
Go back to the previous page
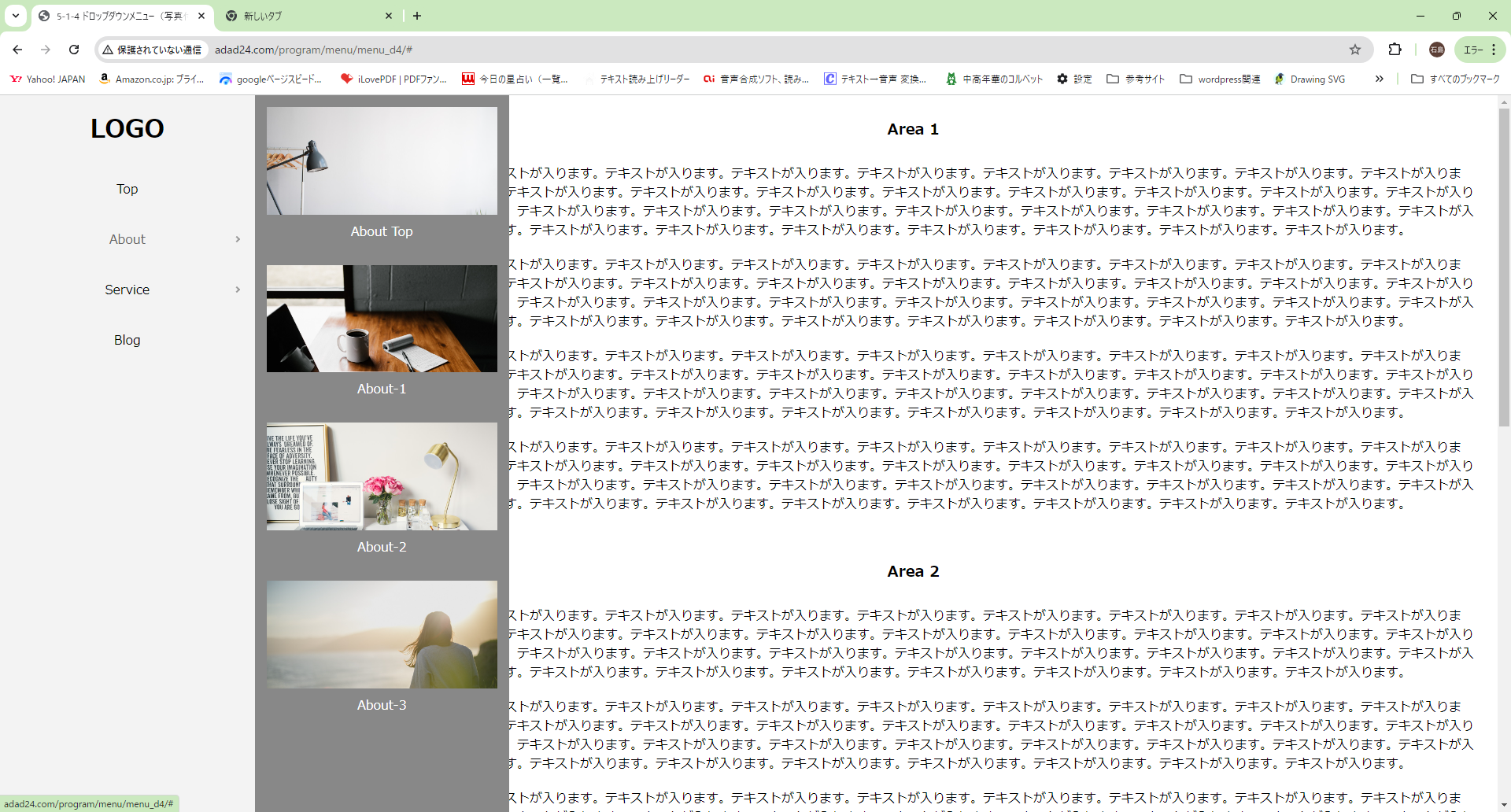click(x=17, y=50)
